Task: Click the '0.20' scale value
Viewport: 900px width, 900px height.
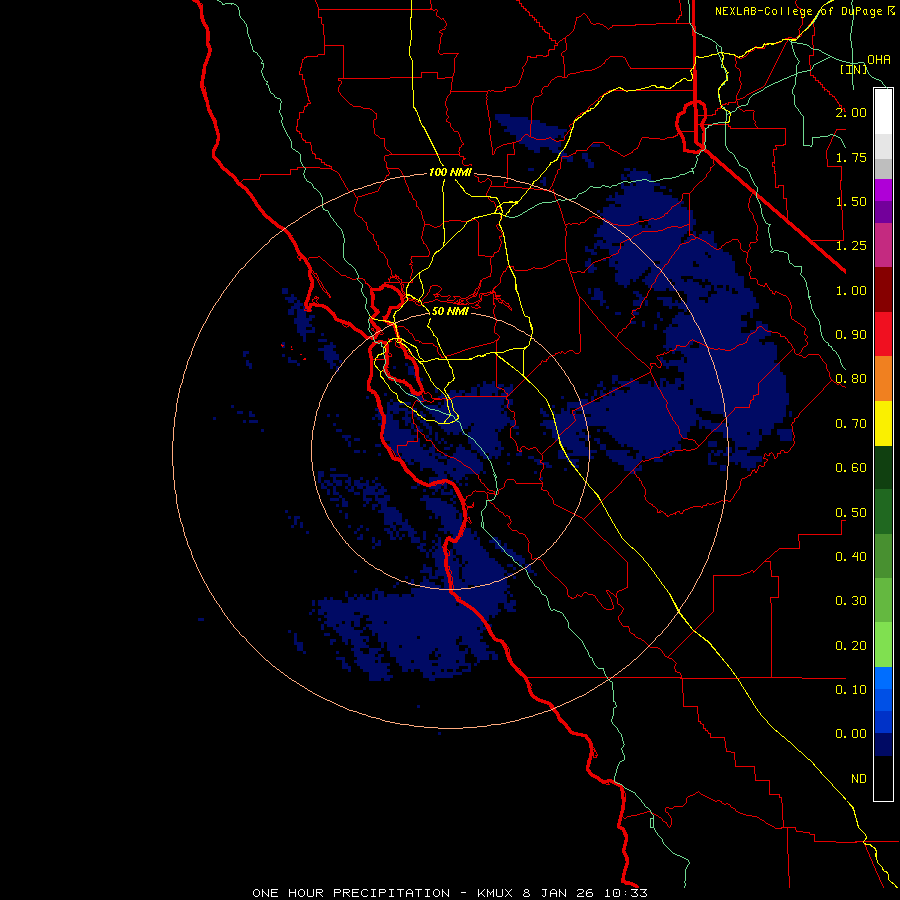Action: [x=851, y=645]
